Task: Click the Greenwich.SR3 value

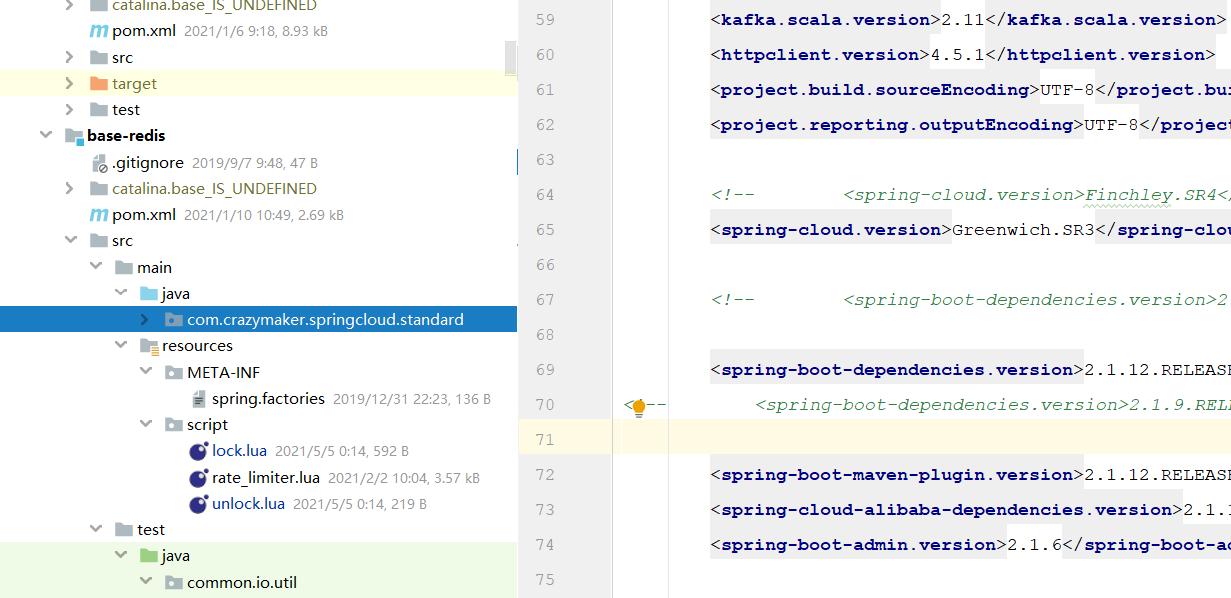Action: [1024, 230]
